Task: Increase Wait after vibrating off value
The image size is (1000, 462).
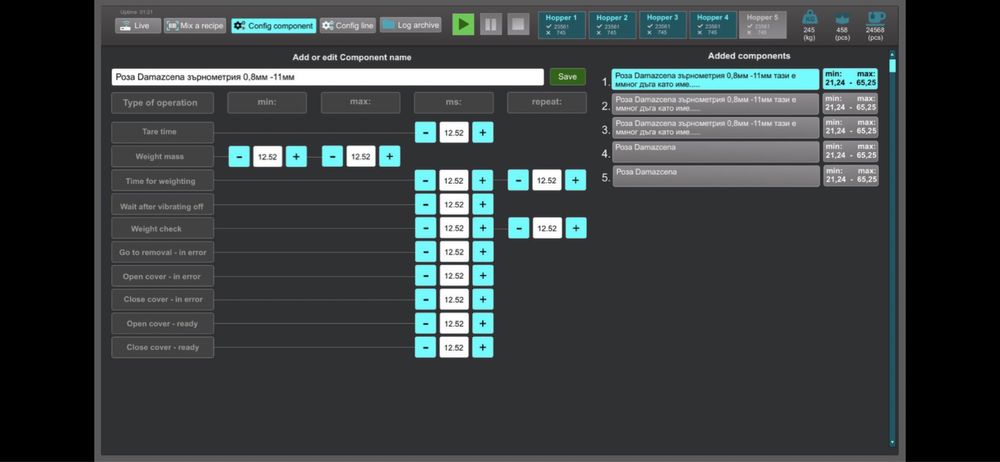Action: click(x=483, y=204)
